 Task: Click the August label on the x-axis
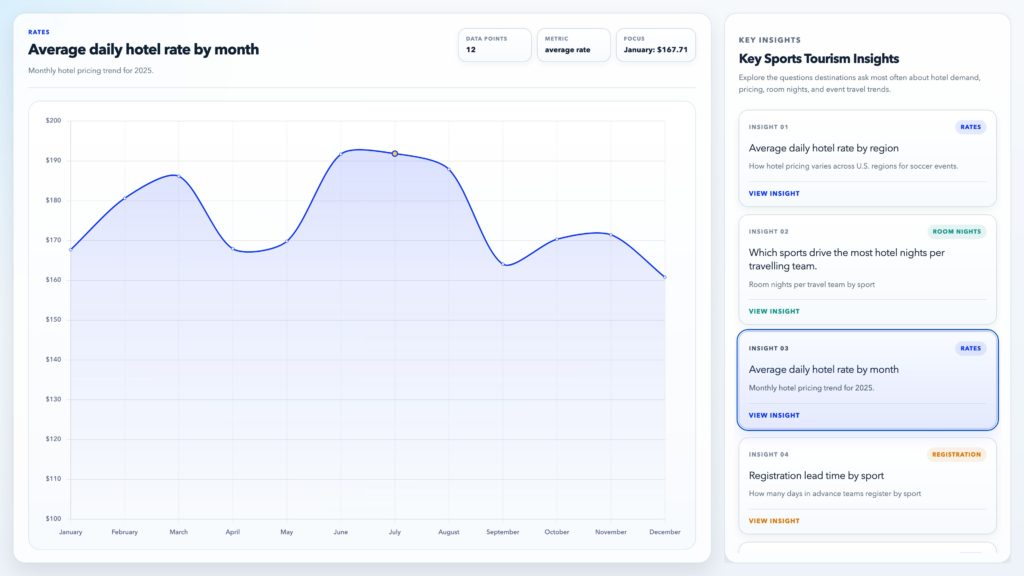click(x=448, y=532)
